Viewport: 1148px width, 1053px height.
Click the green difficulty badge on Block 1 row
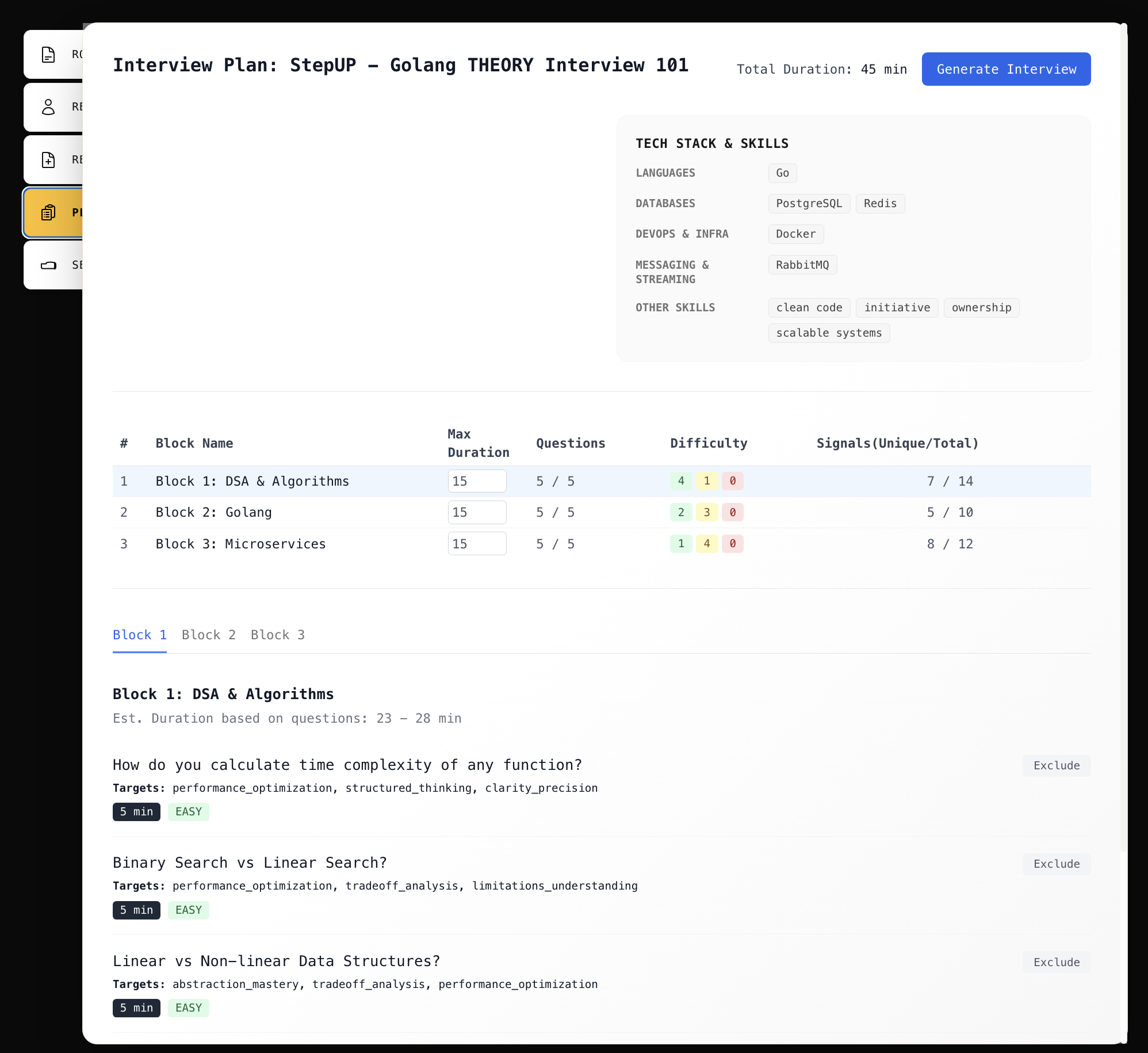[681, 481]
